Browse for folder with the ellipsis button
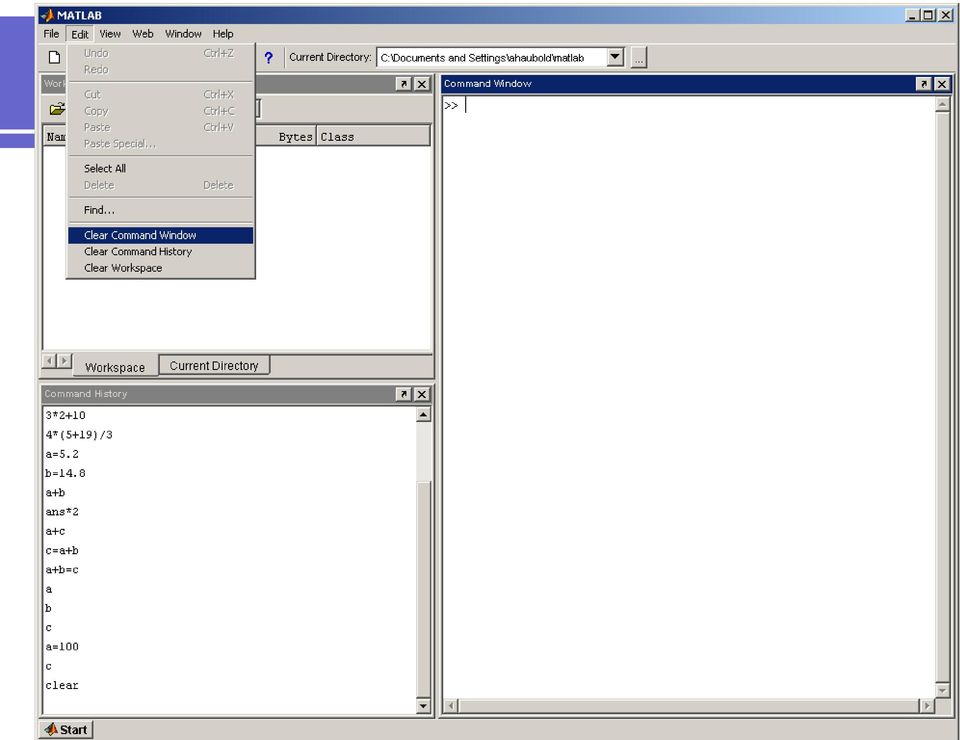Image resolution: width=960 pixels, height=740 pixels. [x=639, y=58]
